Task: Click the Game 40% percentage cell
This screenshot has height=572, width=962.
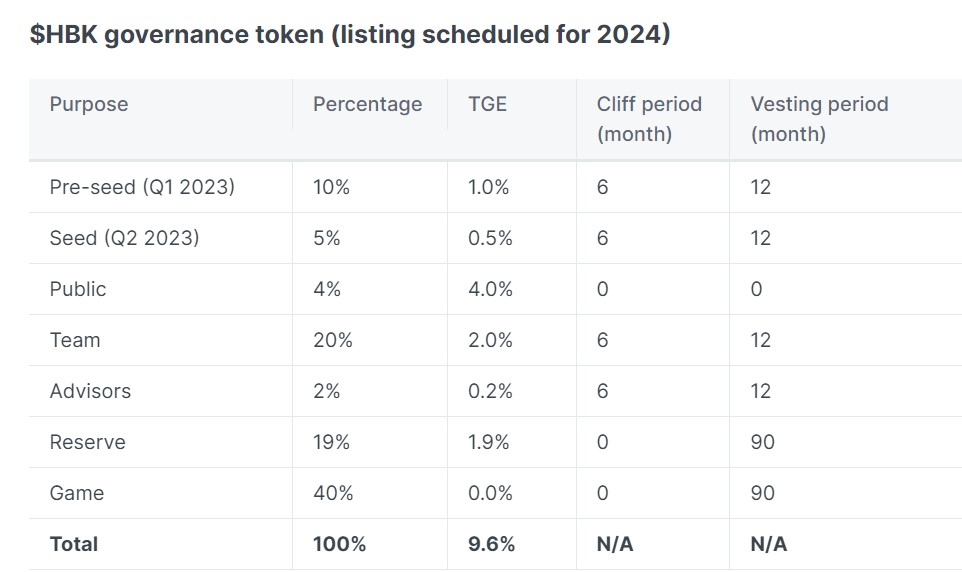Action: [x=333, y=493]
